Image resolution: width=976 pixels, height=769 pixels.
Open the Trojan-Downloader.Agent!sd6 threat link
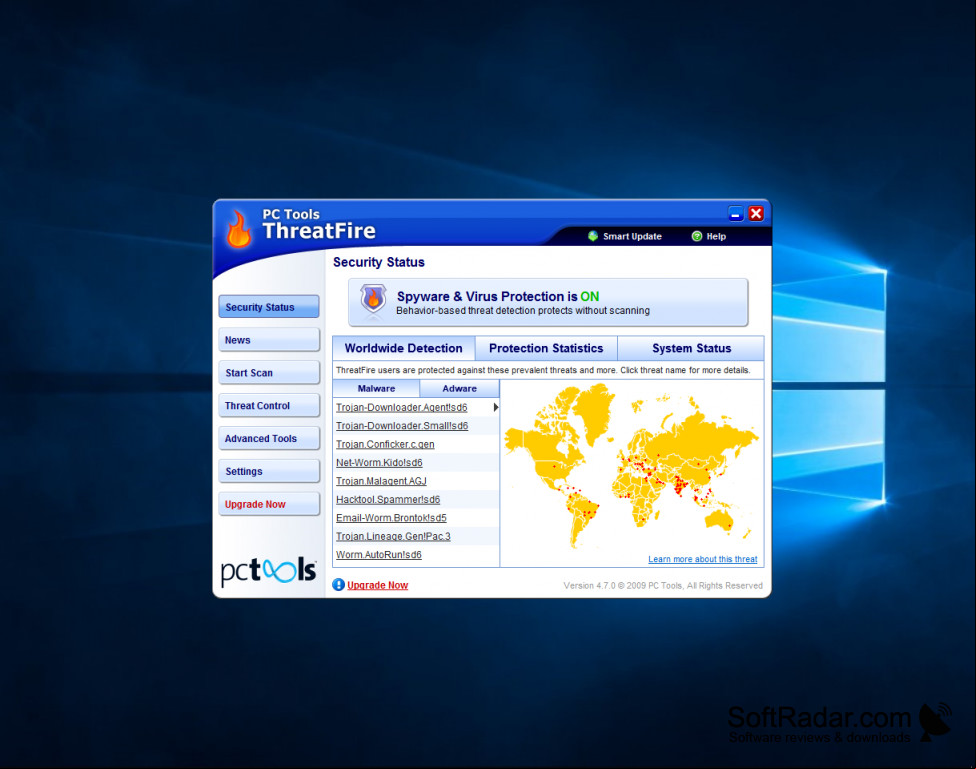pyautogui.click(x=401, y=407)
